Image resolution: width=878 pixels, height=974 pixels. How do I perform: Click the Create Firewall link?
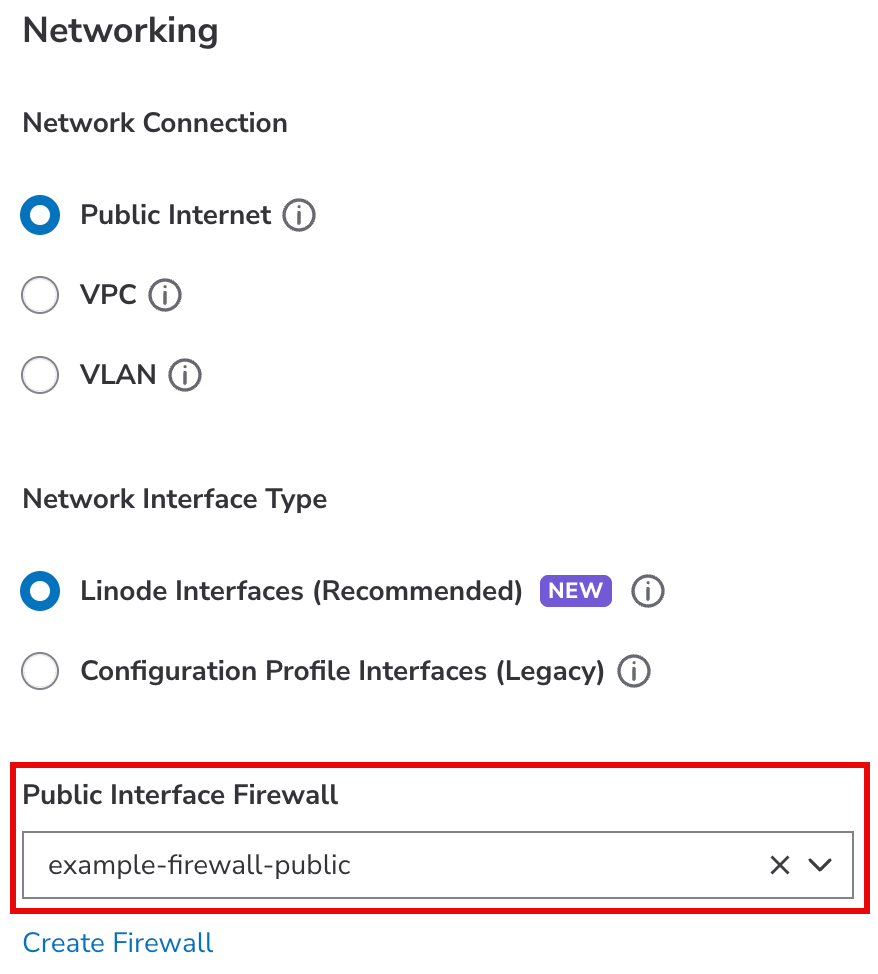117,942
